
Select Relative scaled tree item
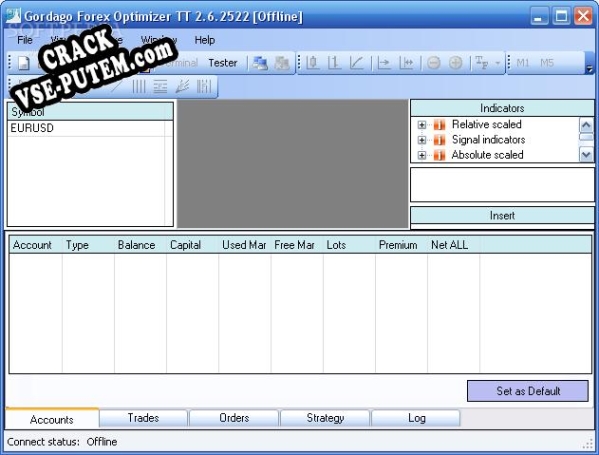coord(486,124)
